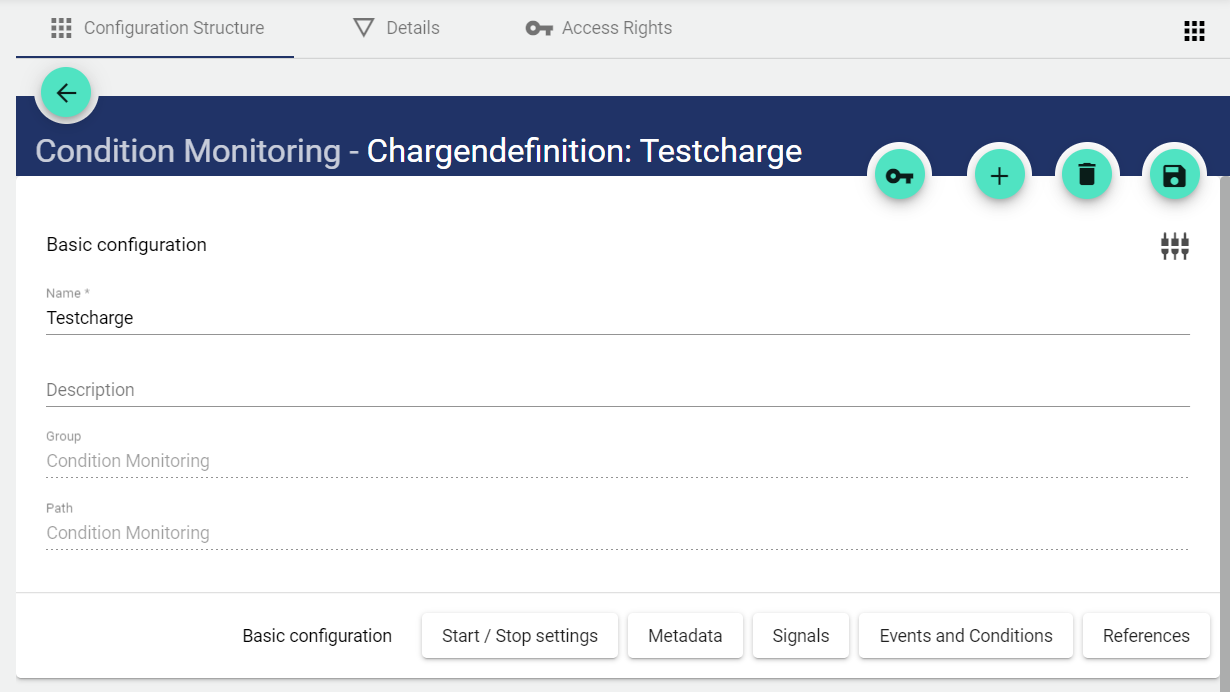Click the Path field showing Condition Monitoring

point(617,533)
